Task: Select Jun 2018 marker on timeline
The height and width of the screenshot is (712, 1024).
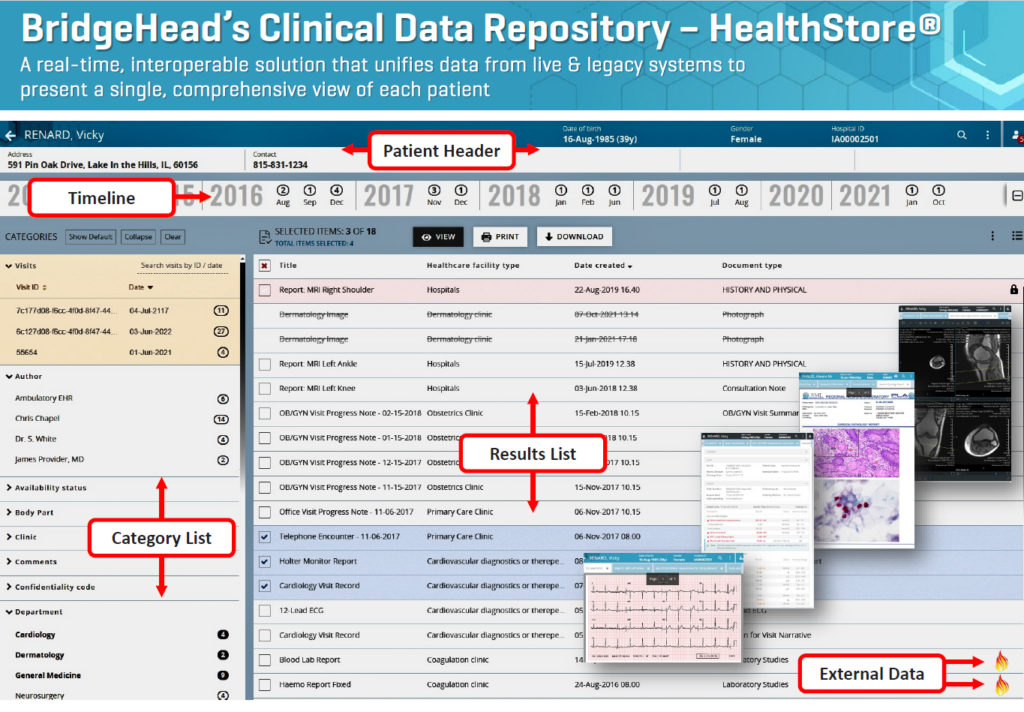Action: 615,195
